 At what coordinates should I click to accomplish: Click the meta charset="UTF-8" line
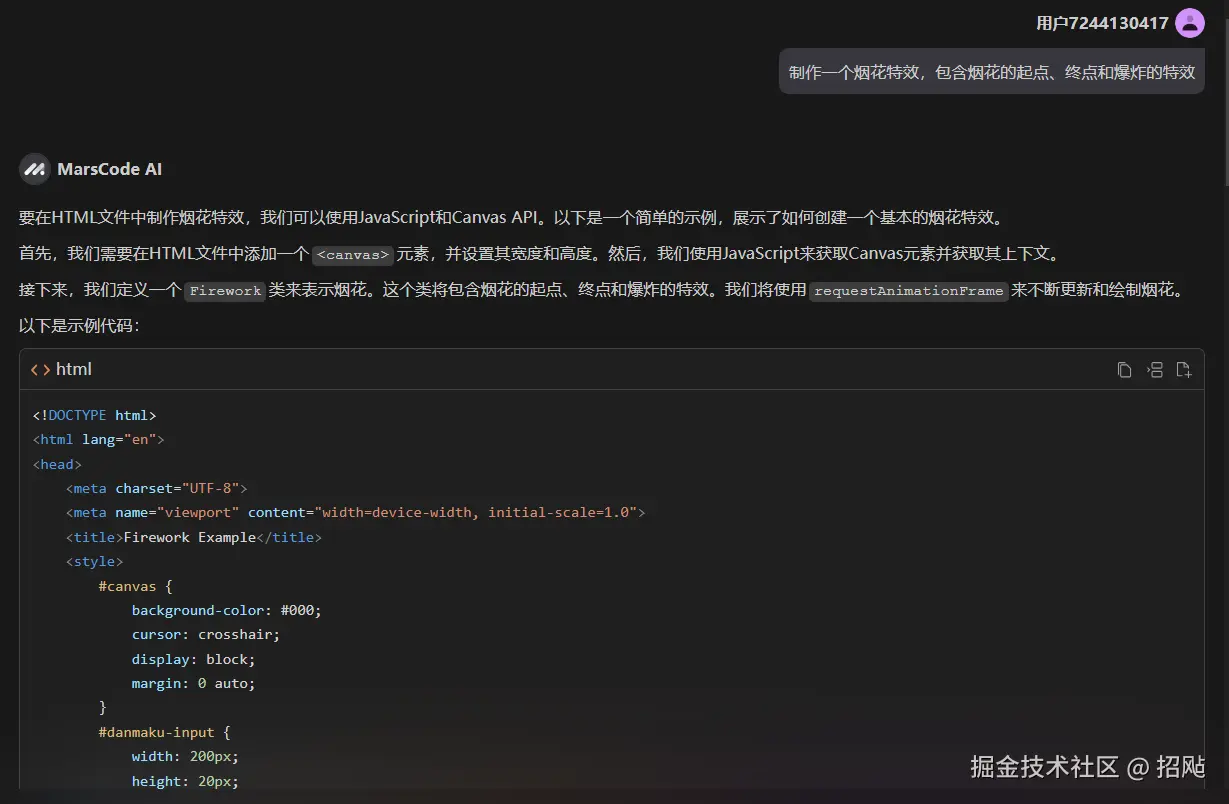click(156, 488)
